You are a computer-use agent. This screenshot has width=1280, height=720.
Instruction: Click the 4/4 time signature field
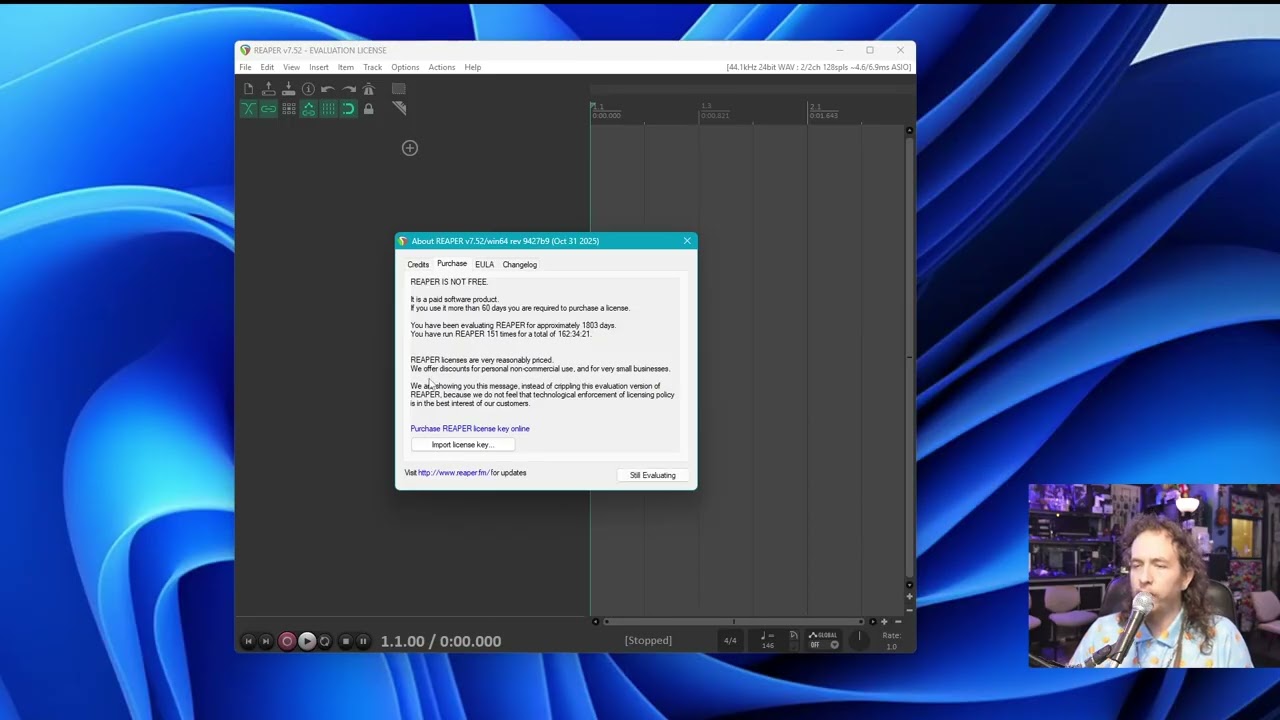tap(730, 641)
